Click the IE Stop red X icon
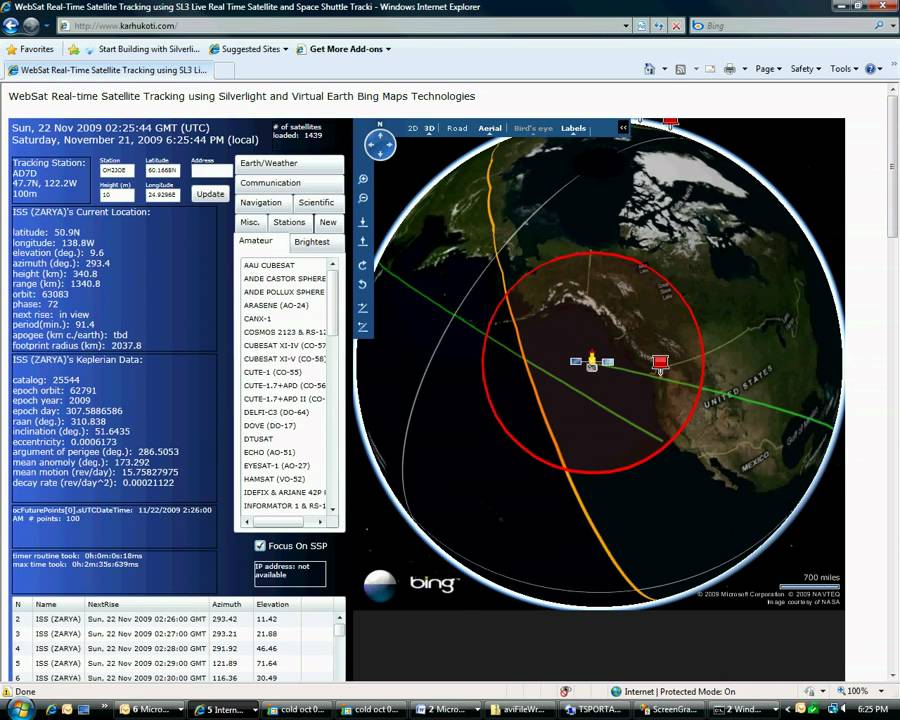 tap(677, 26)
